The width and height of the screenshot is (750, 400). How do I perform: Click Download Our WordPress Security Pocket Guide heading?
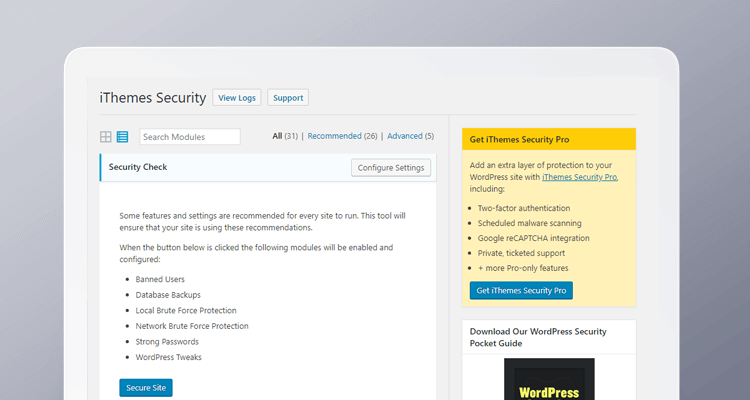(538, 337)
